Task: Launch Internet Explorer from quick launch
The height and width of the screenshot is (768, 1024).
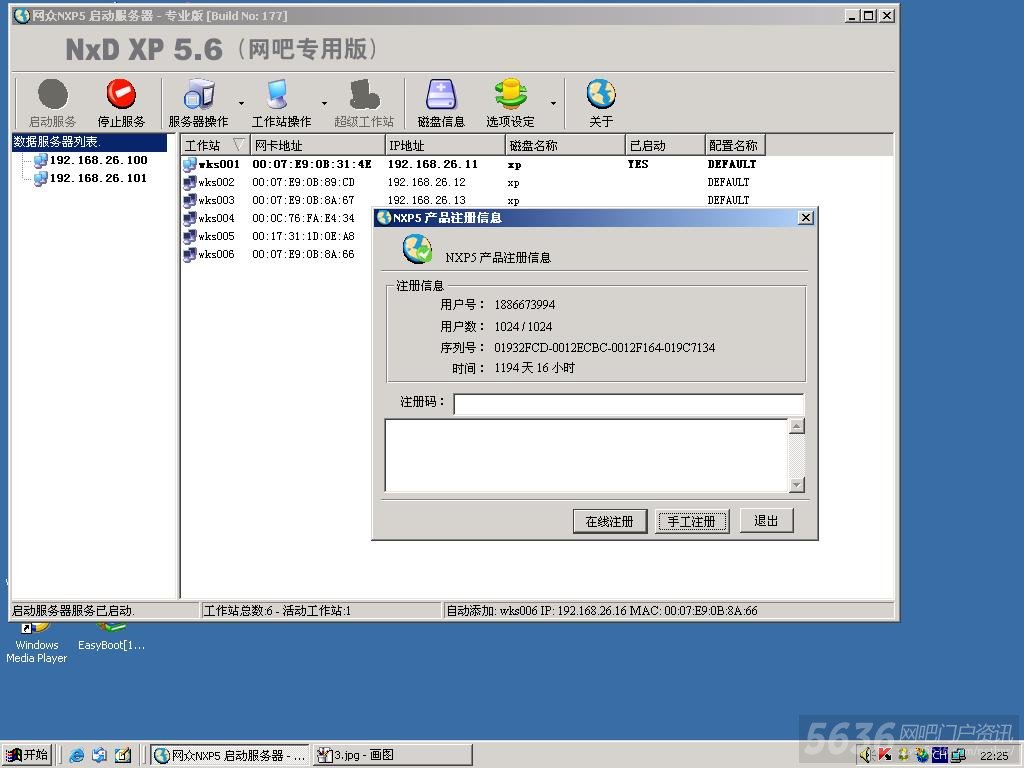Action: point(76,756)
